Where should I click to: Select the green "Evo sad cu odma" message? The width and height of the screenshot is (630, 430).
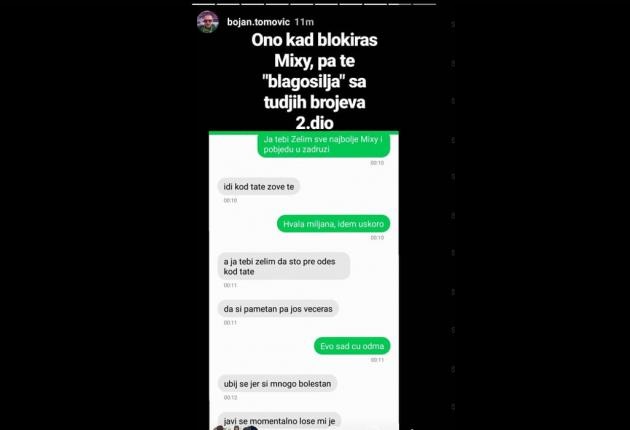(352, 346)
